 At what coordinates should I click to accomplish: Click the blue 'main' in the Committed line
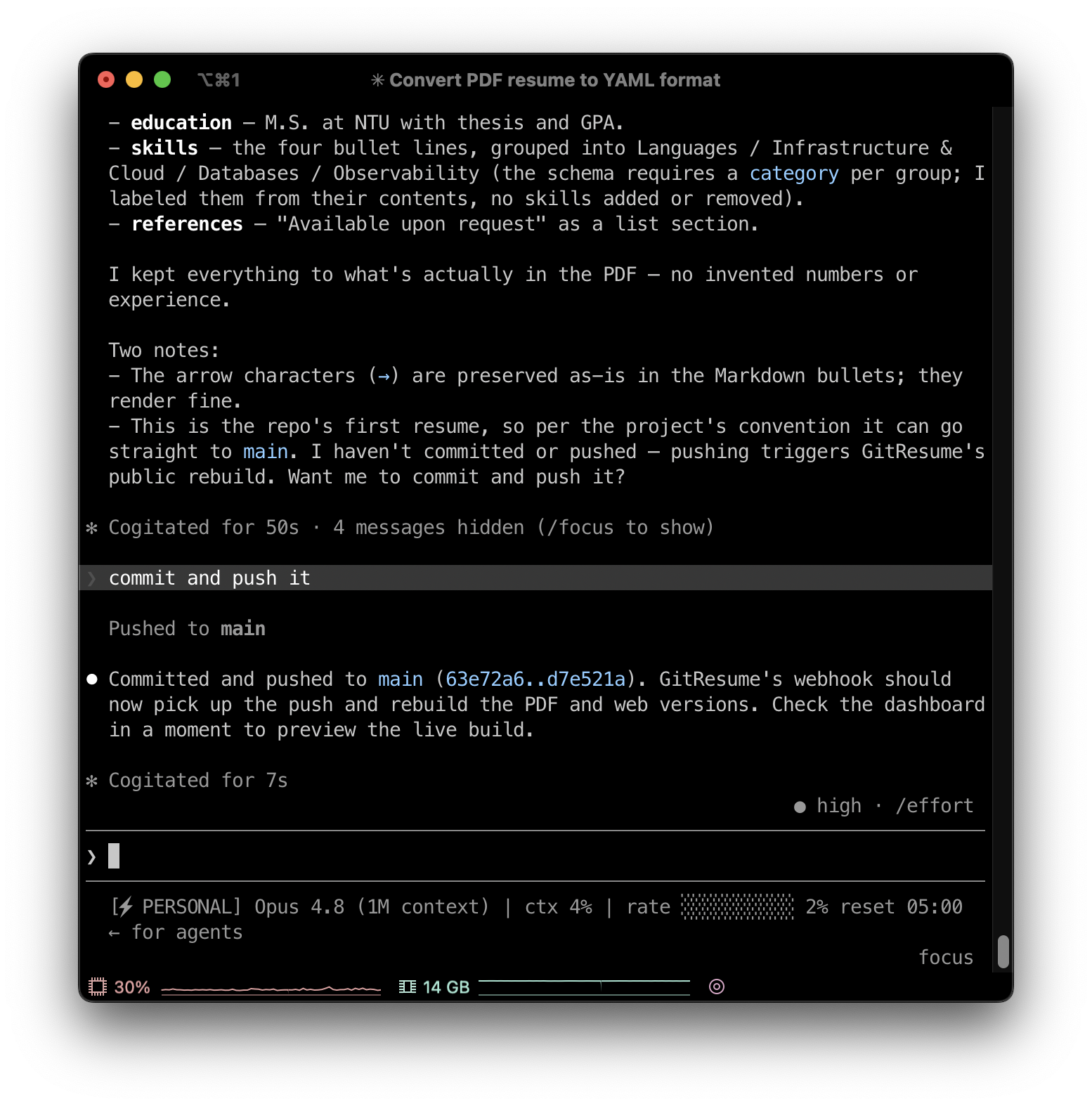(x=401, y=679)
